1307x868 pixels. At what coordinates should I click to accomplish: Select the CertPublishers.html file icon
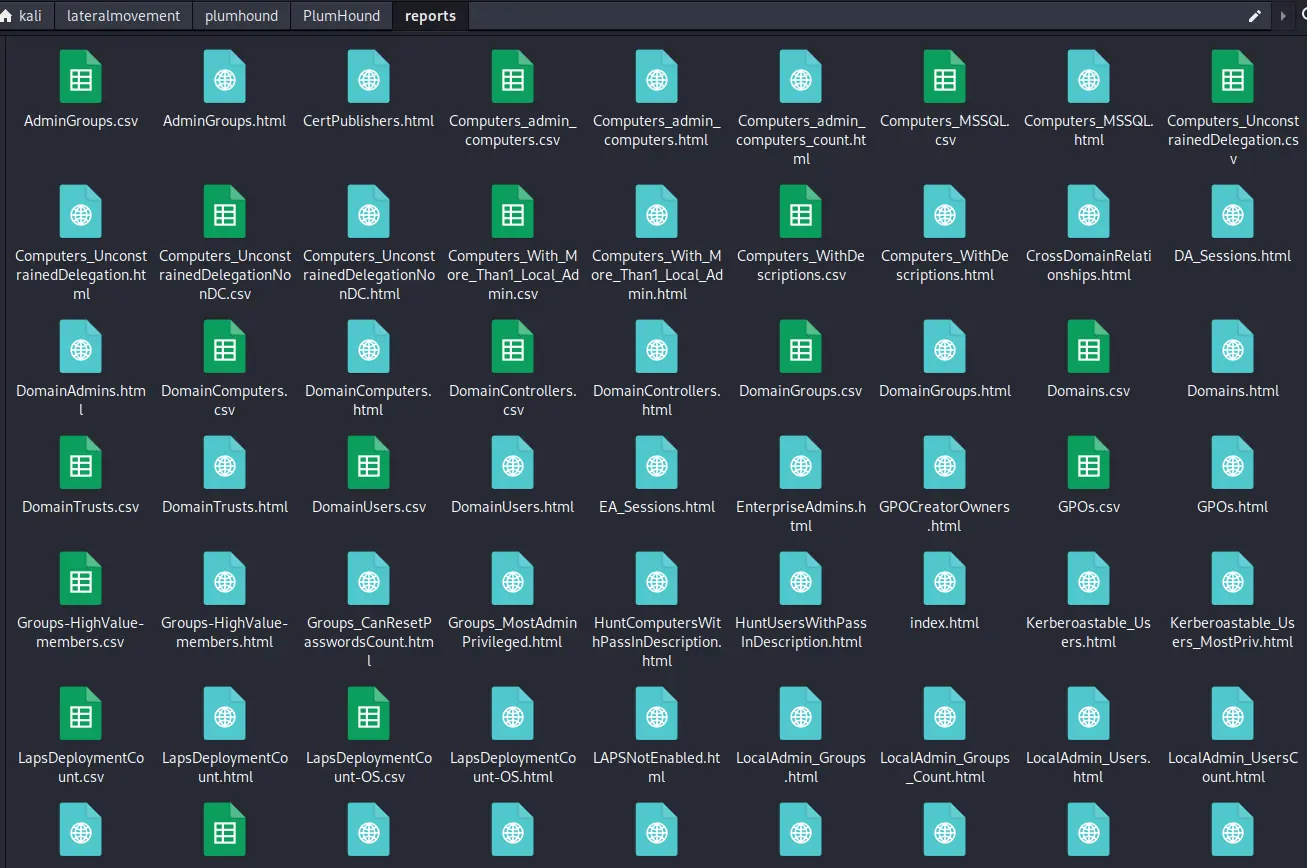pyautogui.click(x=368, y=77)
